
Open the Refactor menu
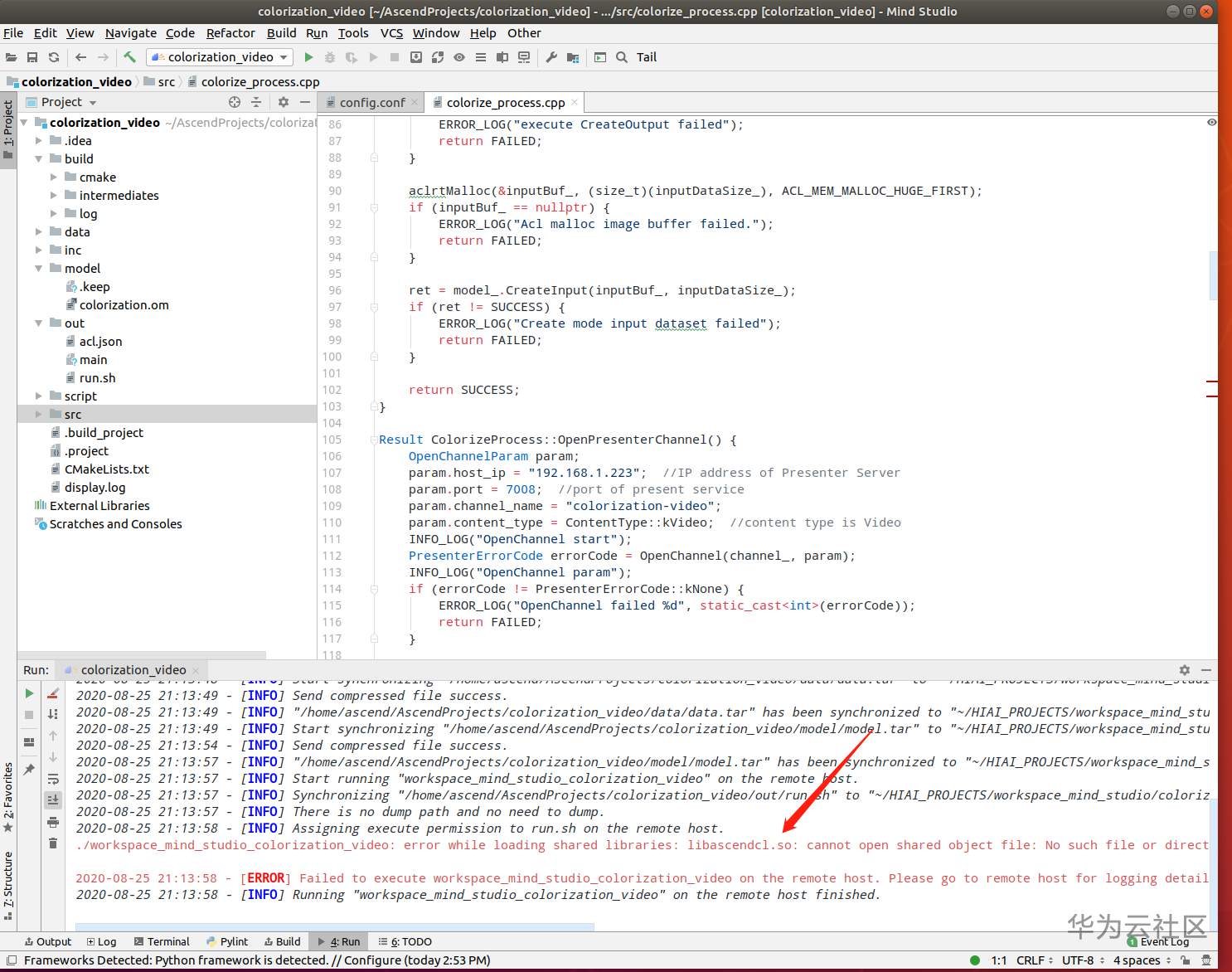[230, 33]
